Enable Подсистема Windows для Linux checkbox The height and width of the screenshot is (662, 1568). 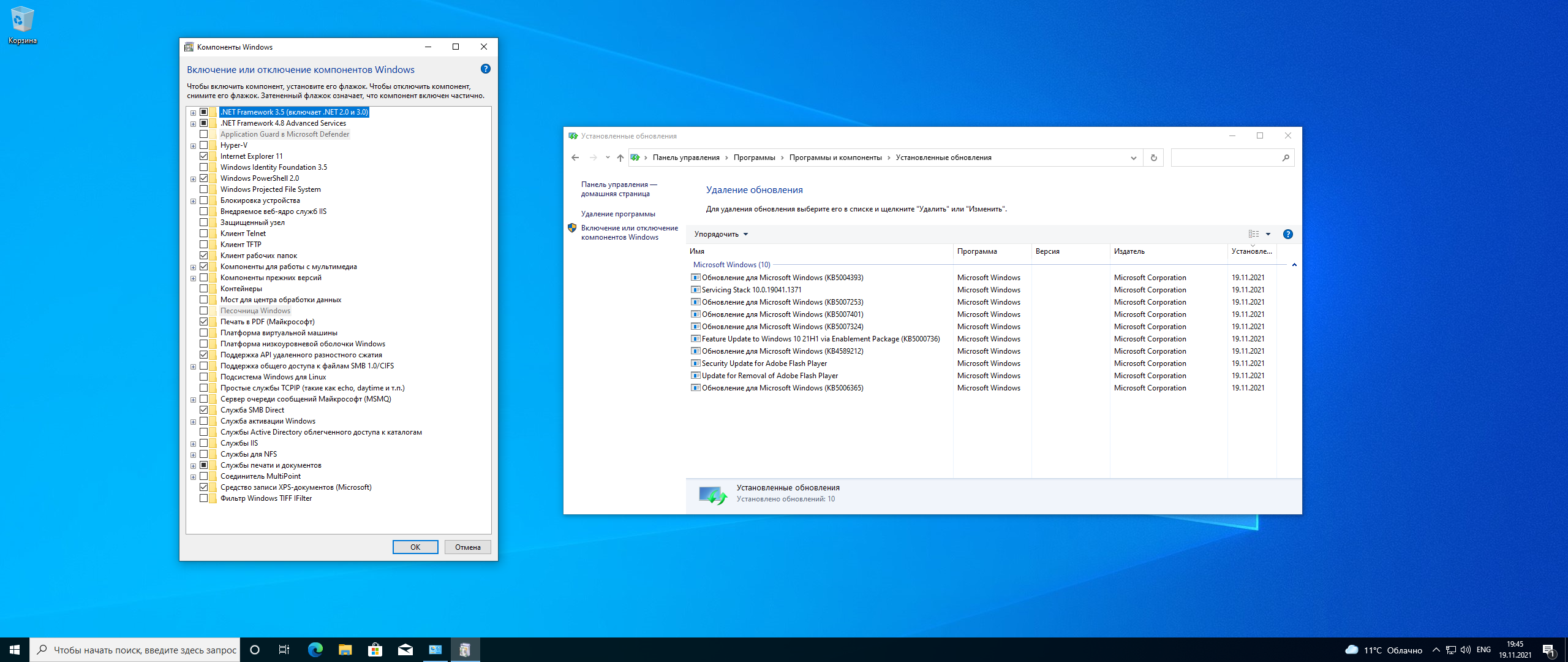click(x=203, y=377)
